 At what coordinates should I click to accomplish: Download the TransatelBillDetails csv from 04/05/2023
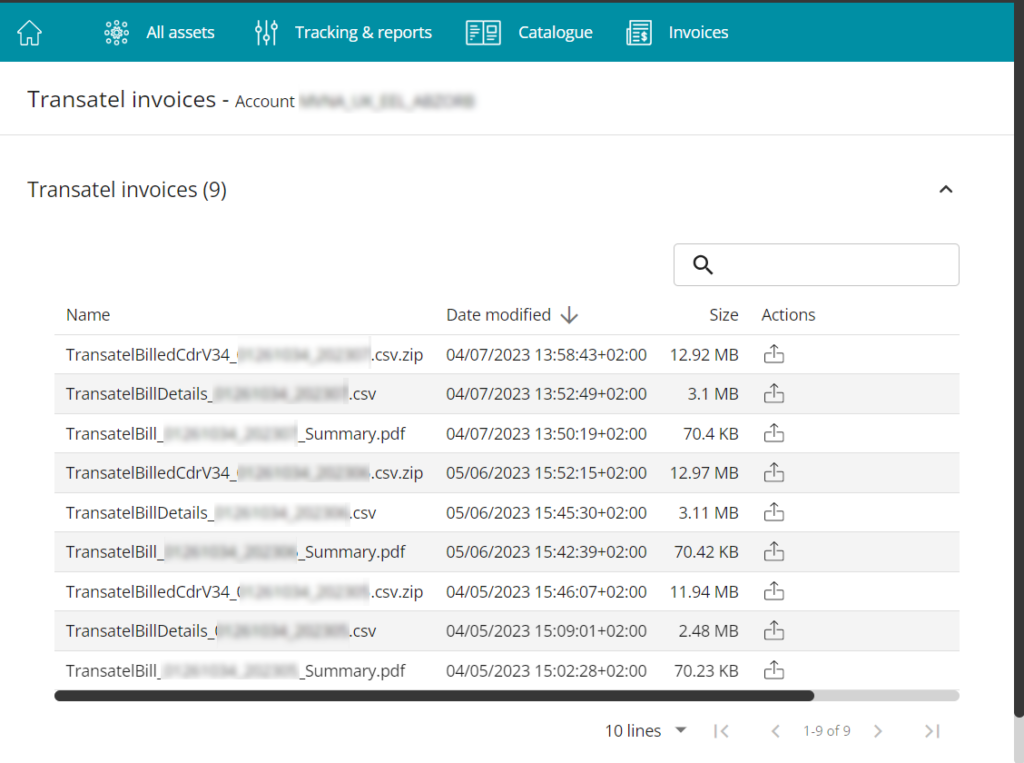[774, 631]
